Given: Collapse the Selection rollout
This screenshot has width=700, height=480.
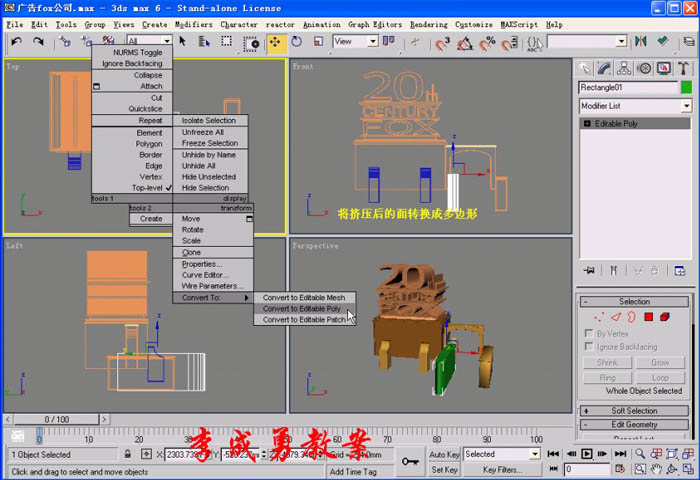Looking at the screenshot, I should click(634, 301).
